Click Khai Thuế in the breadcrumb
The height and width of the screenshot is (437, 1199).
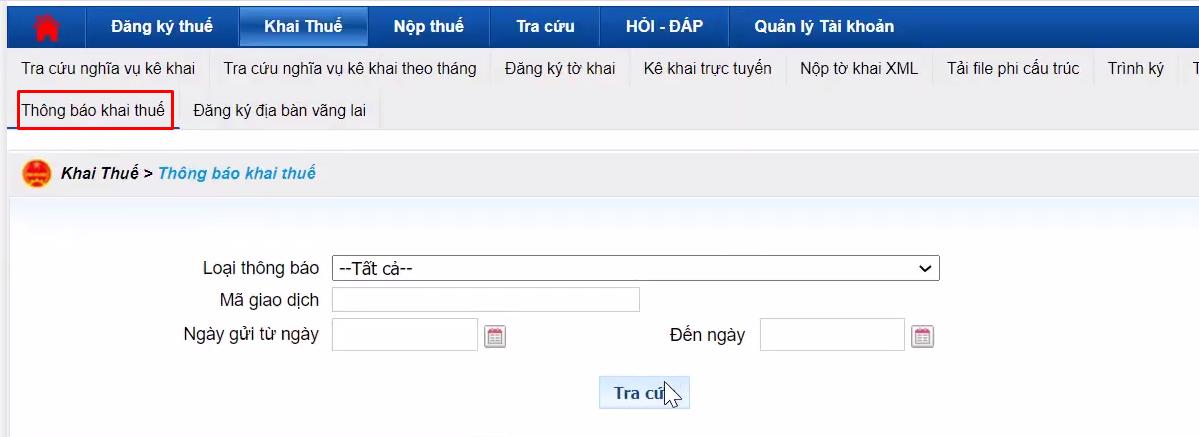pos(99,174)
